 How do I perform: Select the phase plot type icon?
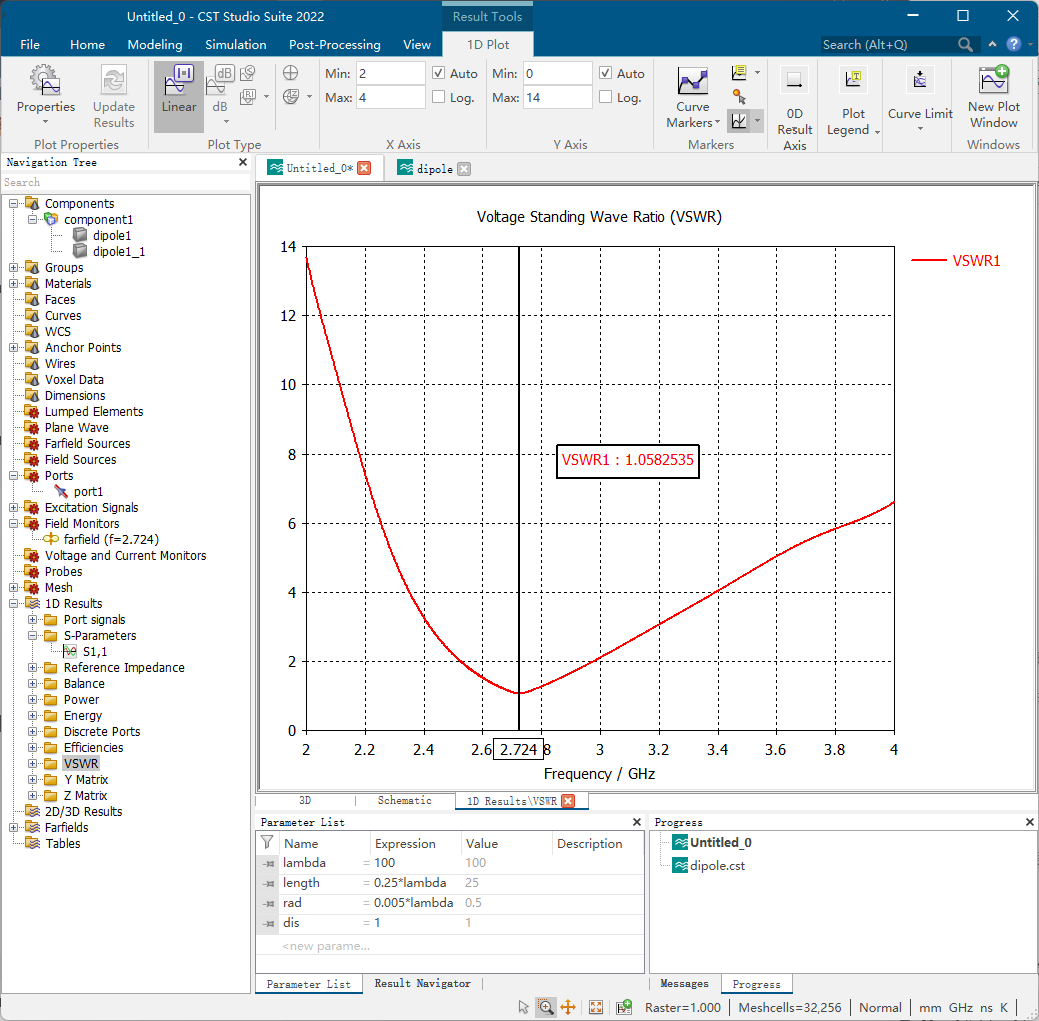pyautogui.click(x=248, y=73)
